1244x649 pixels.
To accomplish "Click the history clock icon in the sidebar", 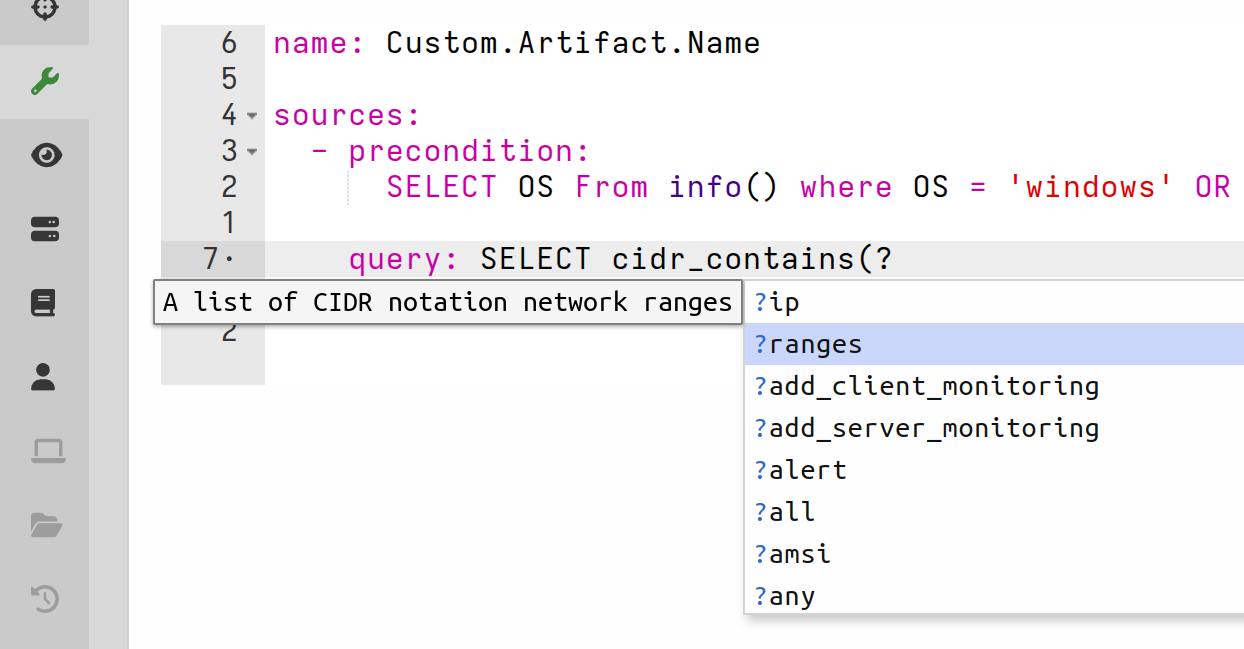I will coord(44,599).
